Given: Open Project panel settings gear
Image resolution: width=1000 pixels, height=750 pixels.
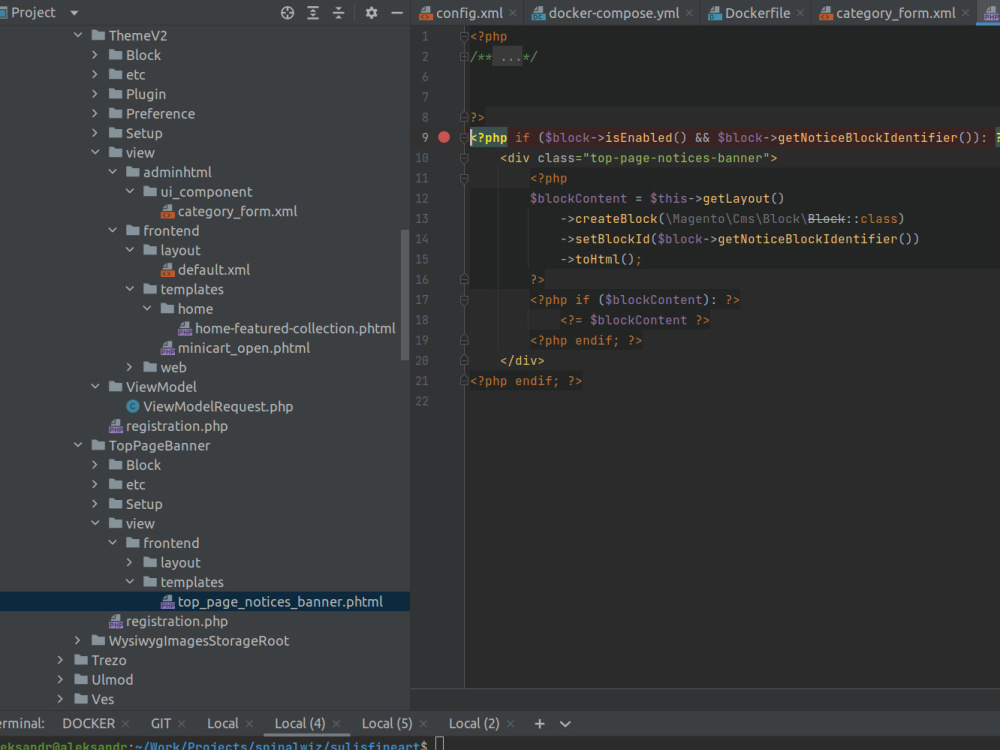Looking at the screenshot, I should pyautogui.click(x=371, y=13).
